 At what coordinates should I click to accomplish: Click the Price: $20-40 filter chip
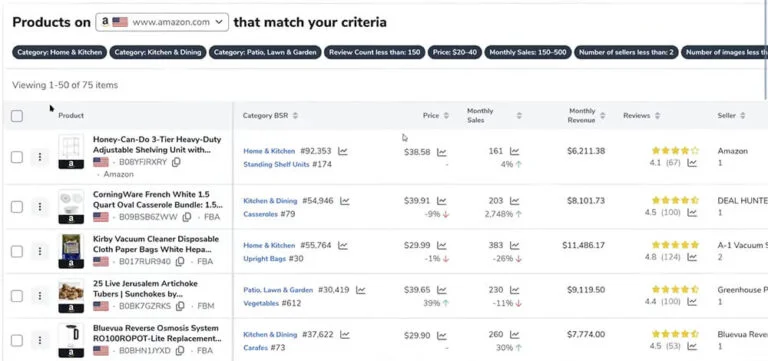pyautogui.click(x=455, y=52)
